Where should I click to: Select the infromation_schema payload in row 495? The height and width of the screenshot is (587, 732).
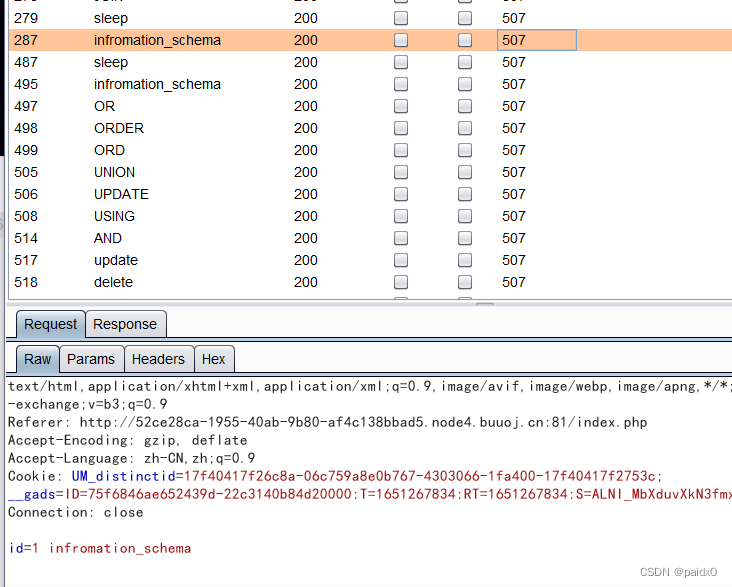[157, 84]
